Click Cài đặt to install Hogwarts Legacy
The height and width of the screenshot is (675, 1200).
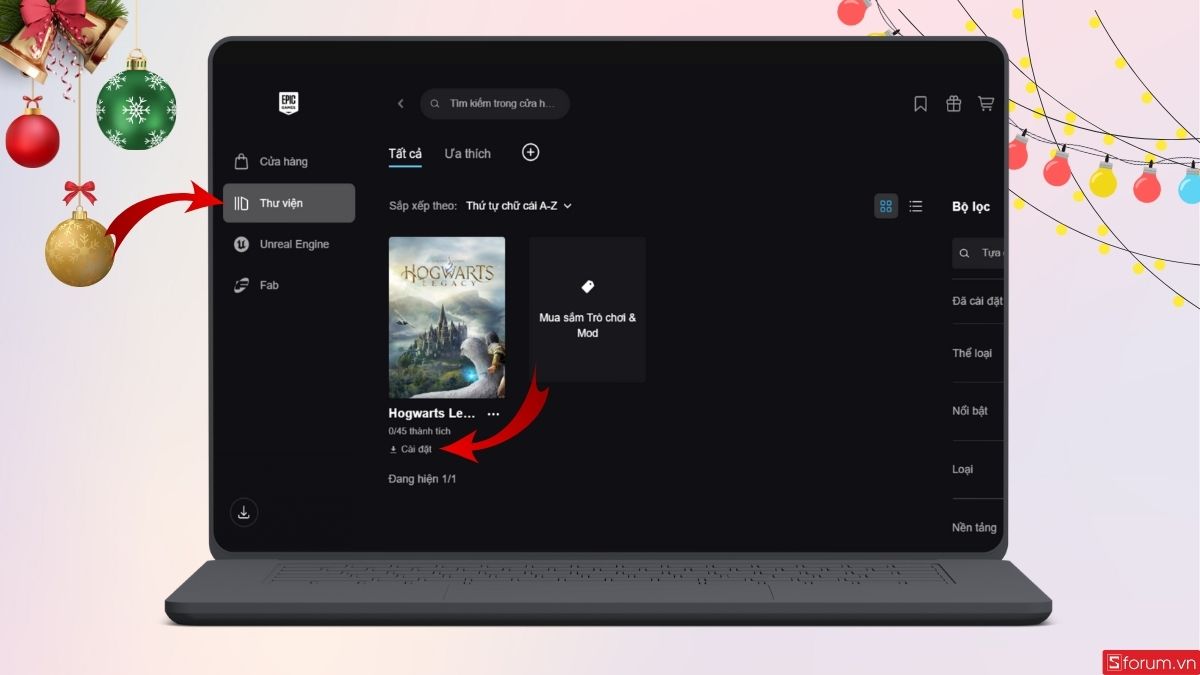411,449
